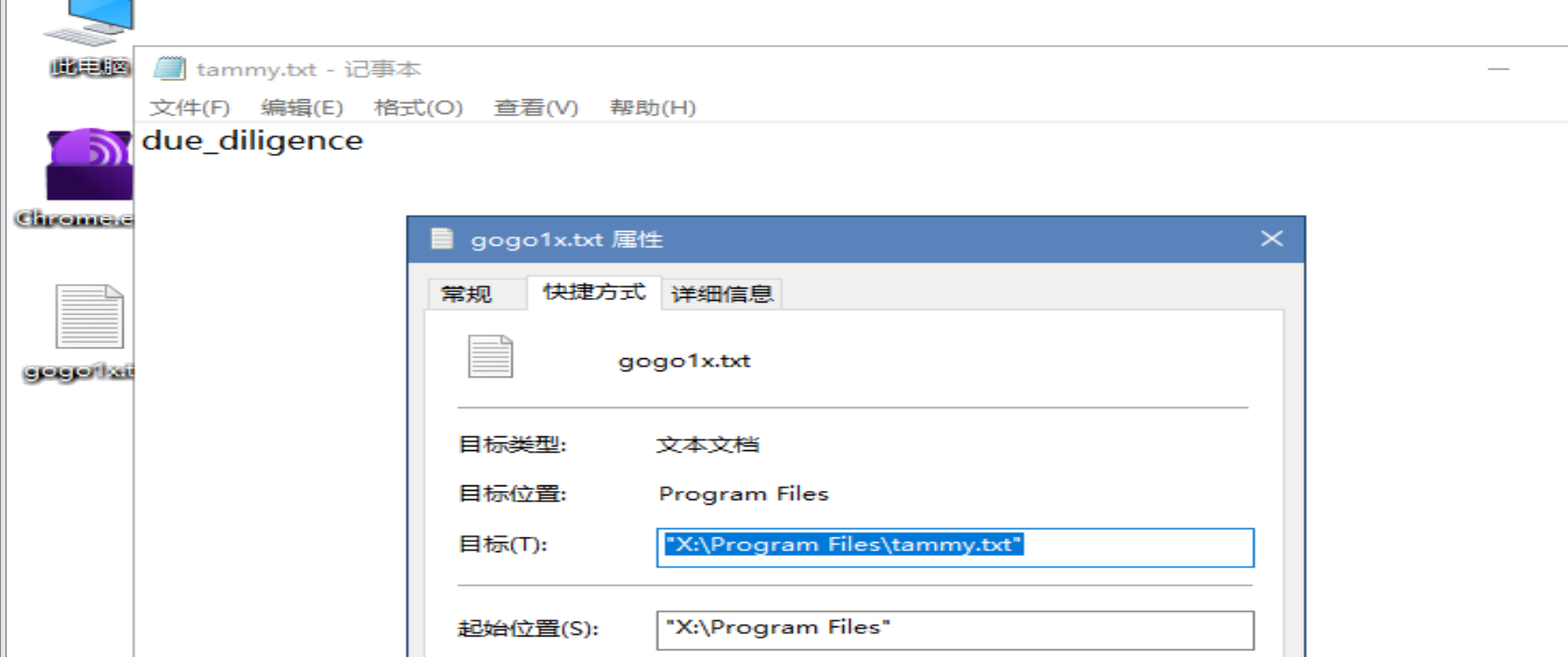Select the gogo1x.txt desktop shortcut icon
1568x657 pixels.
tap(88, 320)
